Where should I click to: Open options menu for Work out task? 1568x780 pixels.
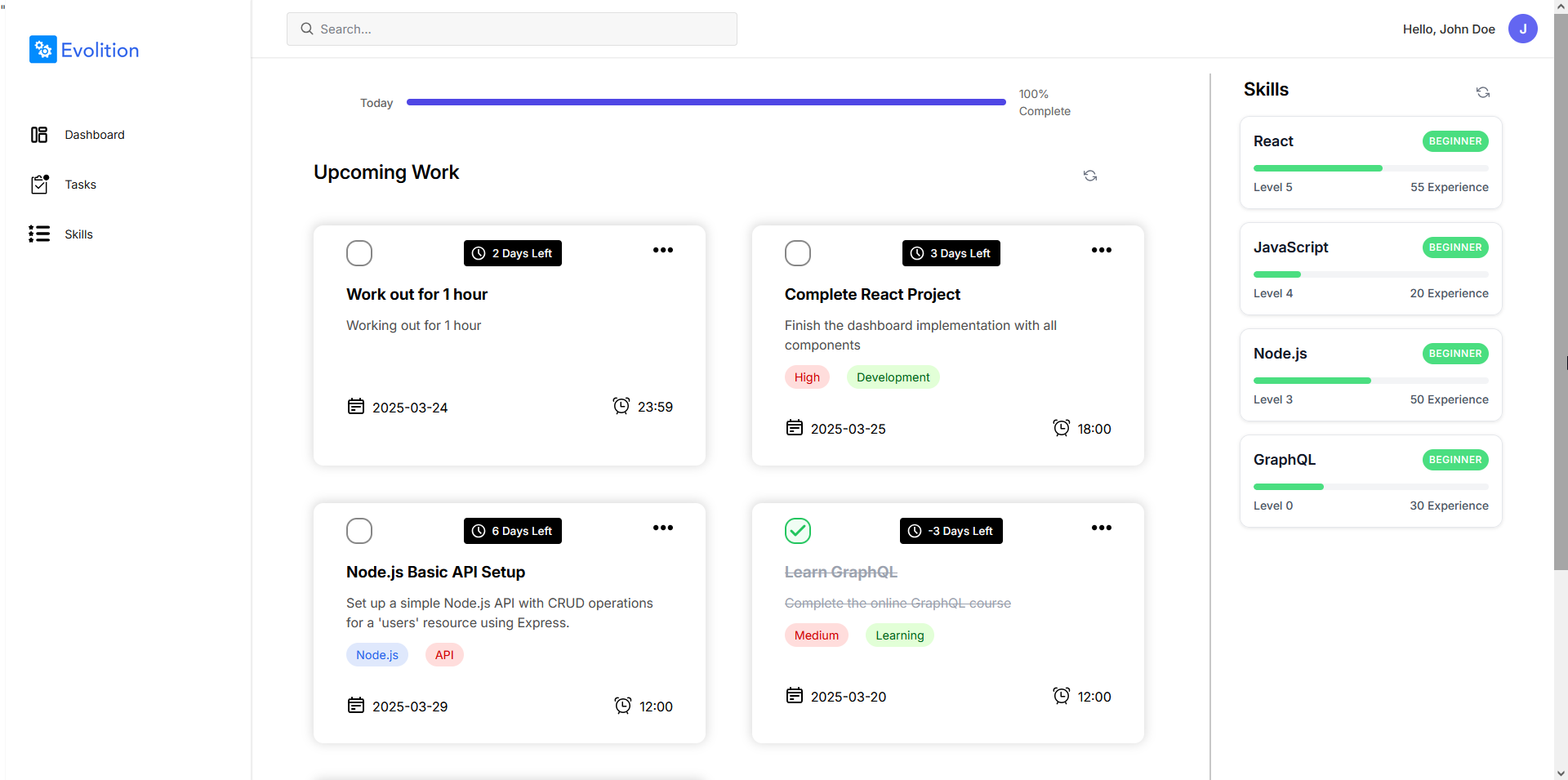(663, 250)
